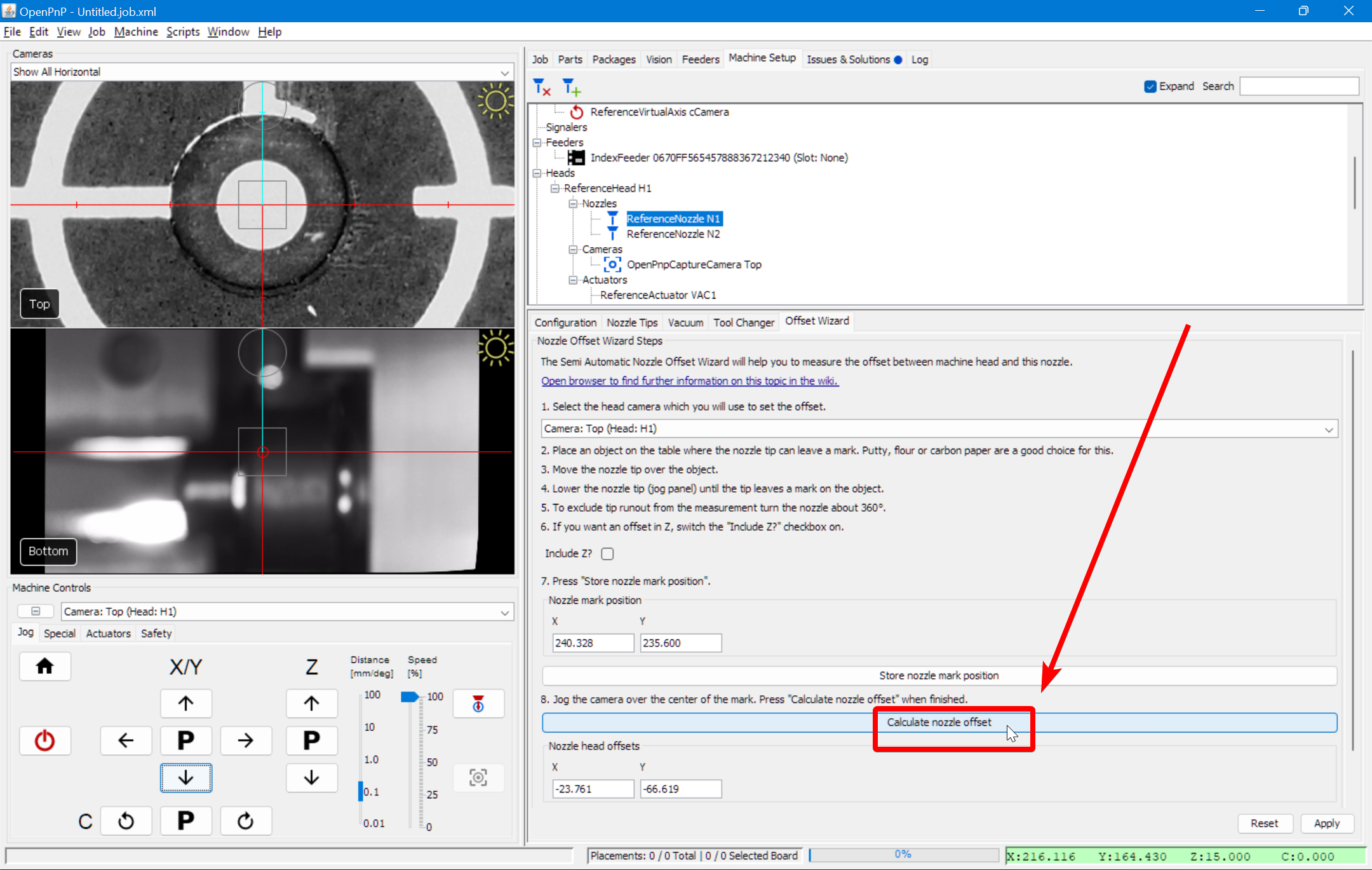This screenshot has width=1372, height=870.
Task: Open the Show All Horizontal cameras dropdown
Action: pyautogui.click(x=503, y=71)
